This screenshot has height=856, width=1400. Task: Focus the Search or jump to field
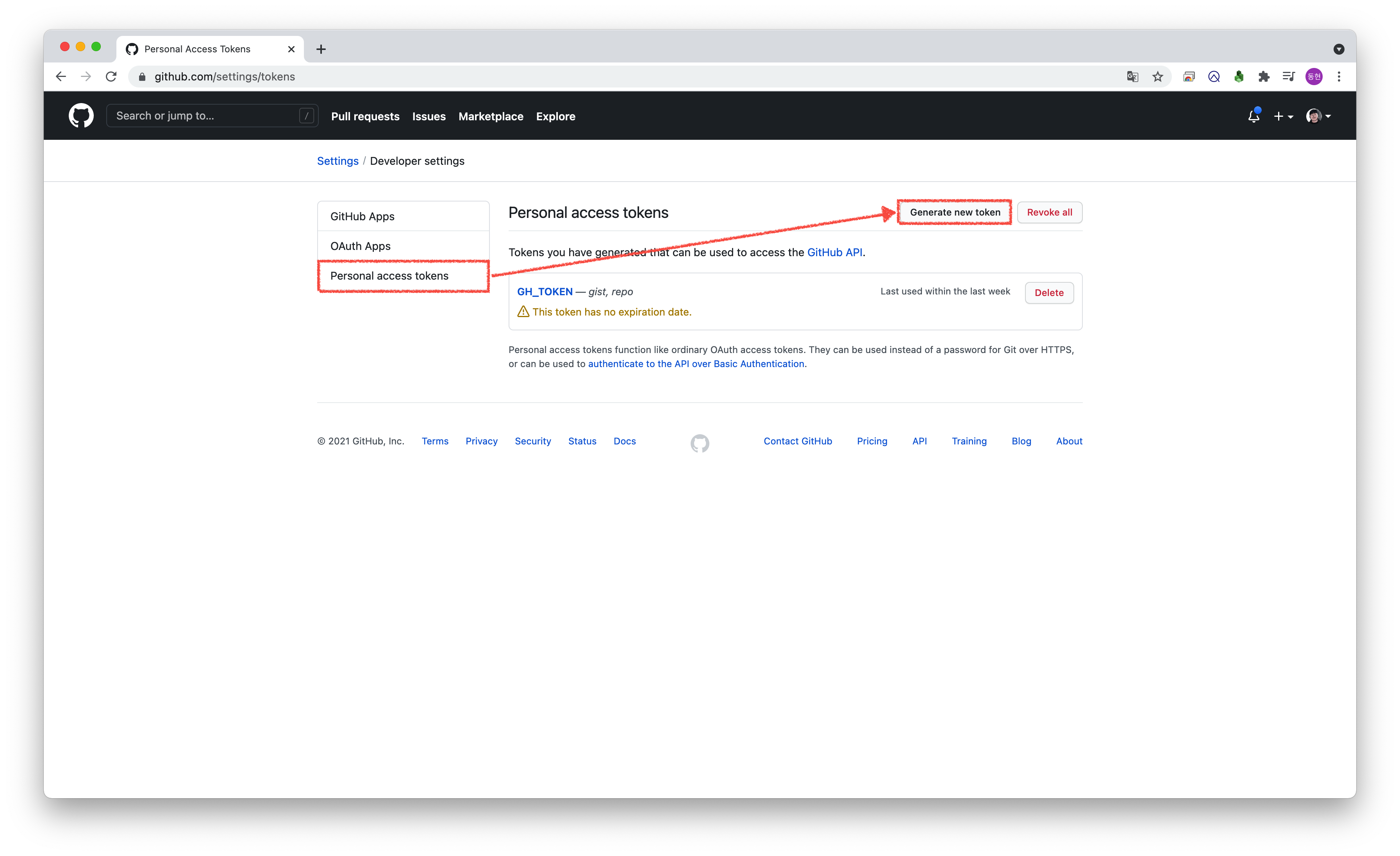pyautogui.click(x=212, y=116)
